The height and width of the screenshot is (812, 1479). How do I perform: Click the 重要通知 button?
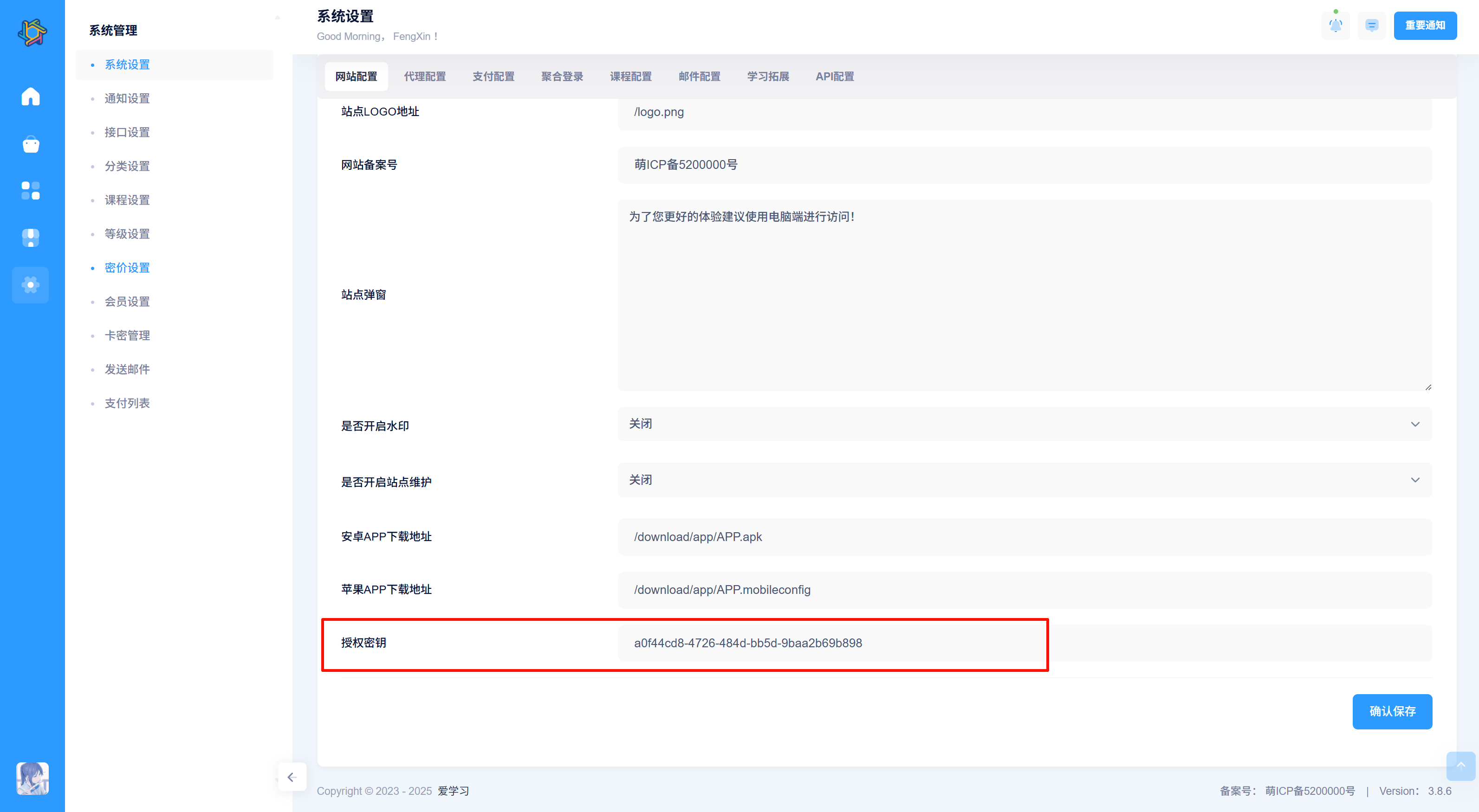[x=1425, y=25]
